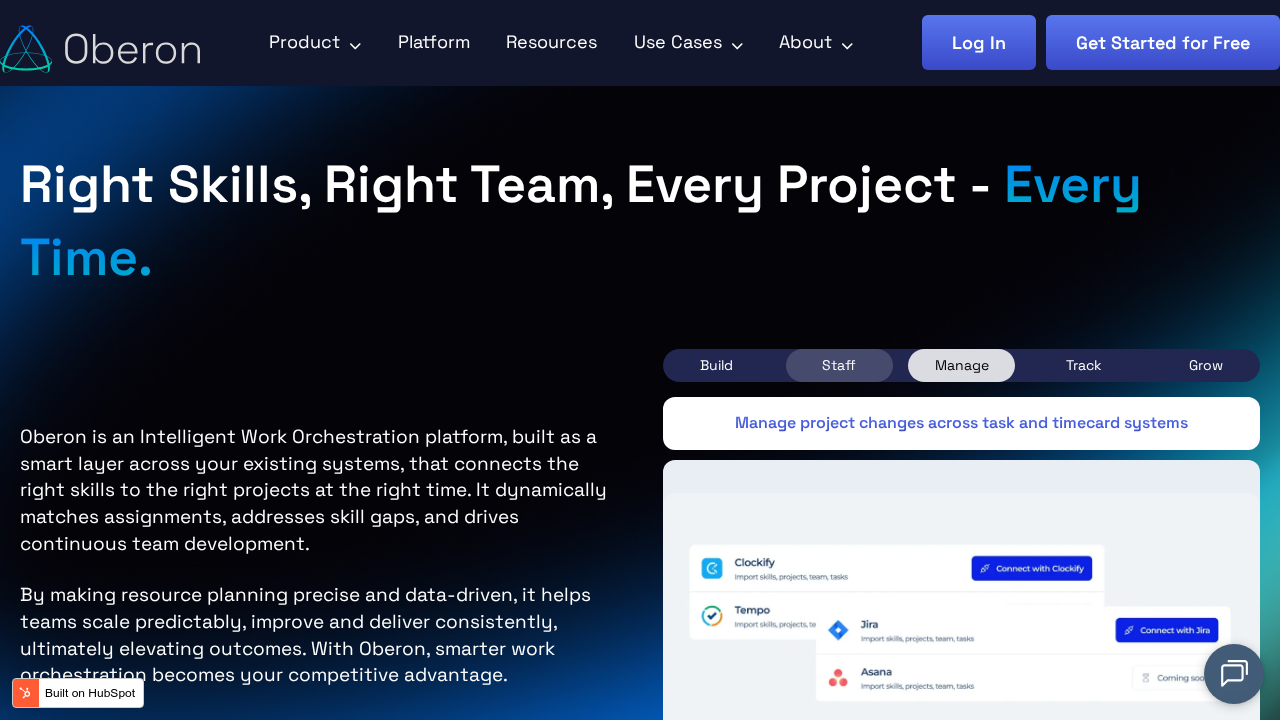Open the Platform nav item
1280x720 pixels.
tap(434, 43)
